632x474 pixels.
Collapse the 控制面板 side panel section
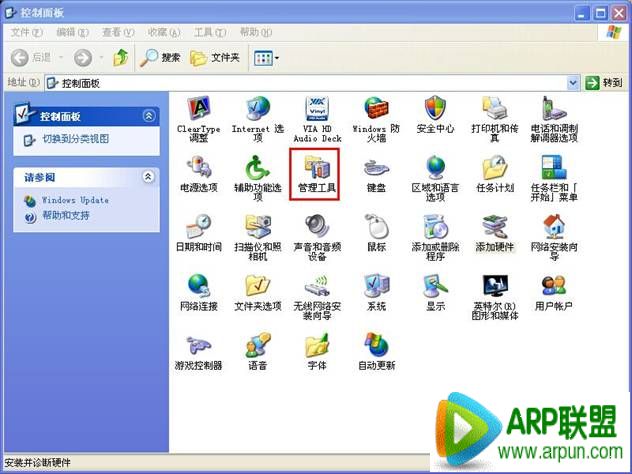coord(148,116)
